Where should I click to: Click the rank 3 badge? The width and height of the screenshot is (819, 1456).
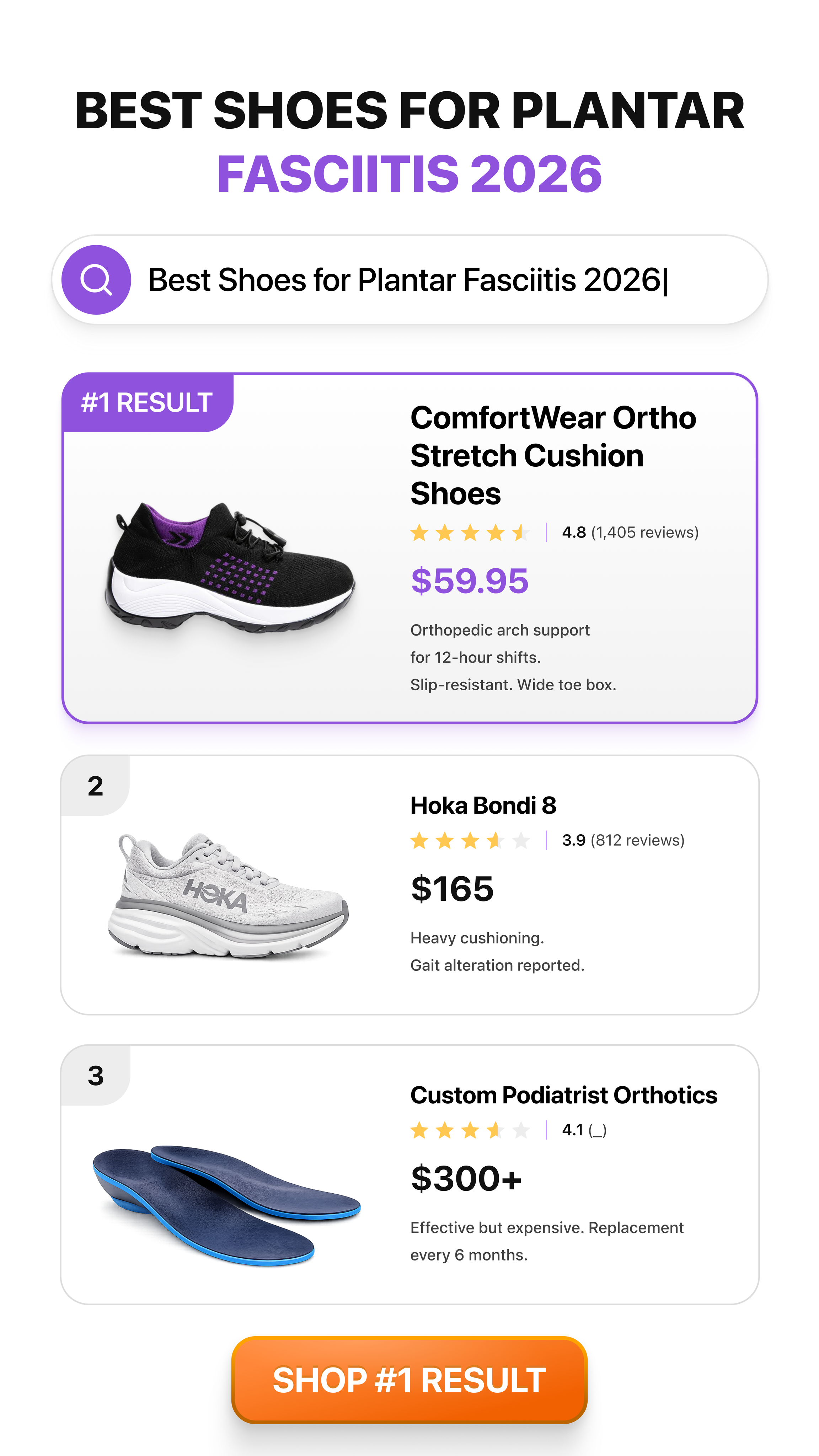pyautogui.click(x=96, y=1076)
